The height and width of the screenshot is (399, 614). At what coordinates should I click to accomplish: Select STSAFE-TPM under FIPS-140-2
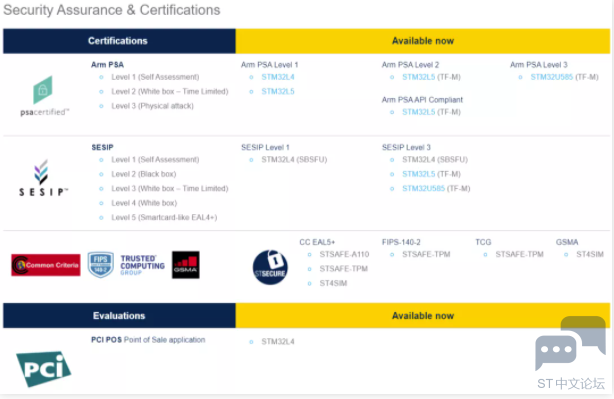pyautogui.click(x=426, y=255)
